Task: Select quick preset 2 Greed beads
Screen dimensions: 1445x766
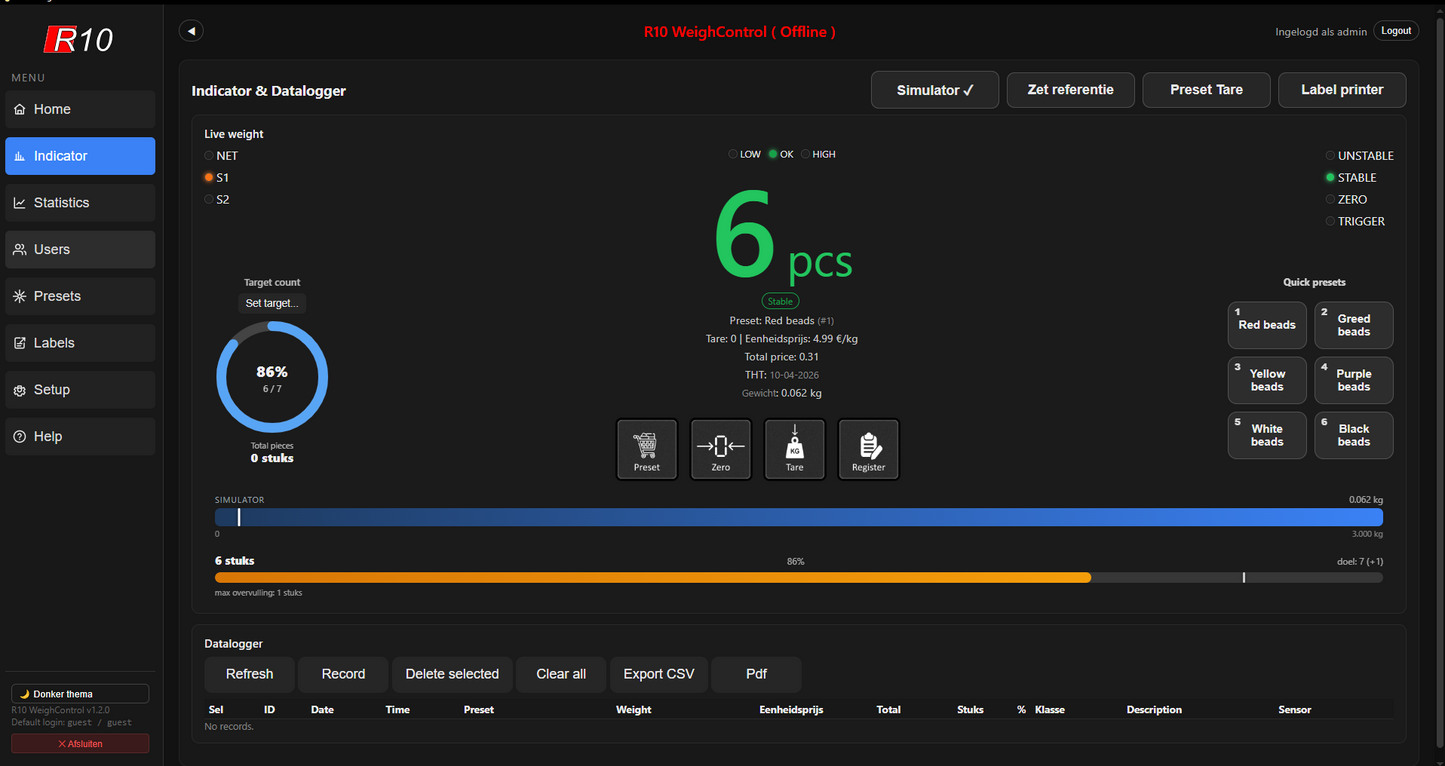Action: point(1354,325)
